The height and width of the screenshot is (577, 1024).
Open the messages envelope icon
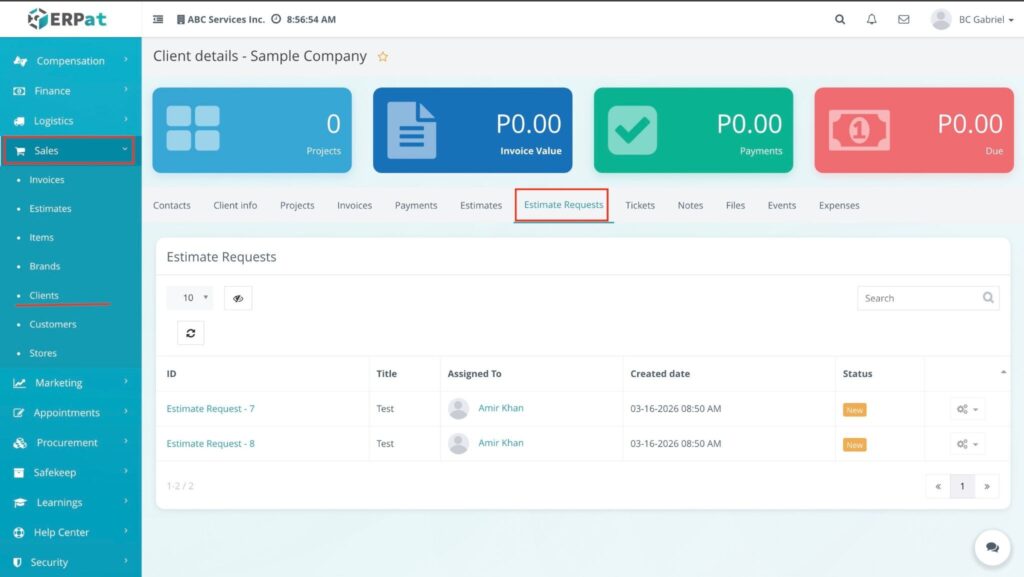[x=903, y=19]
